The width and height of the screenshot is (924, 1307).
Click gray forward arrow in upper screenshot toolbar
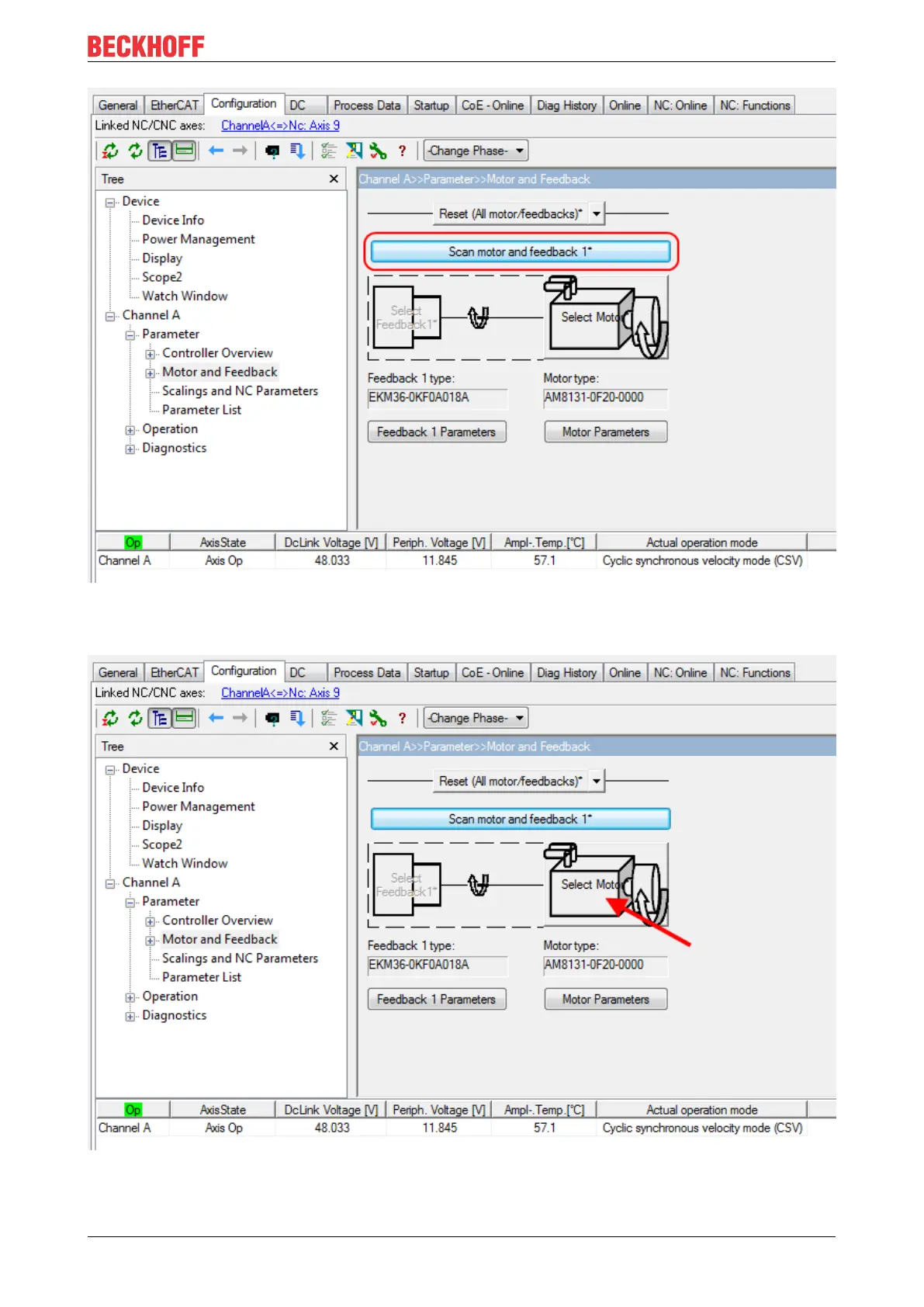point(241,151)
